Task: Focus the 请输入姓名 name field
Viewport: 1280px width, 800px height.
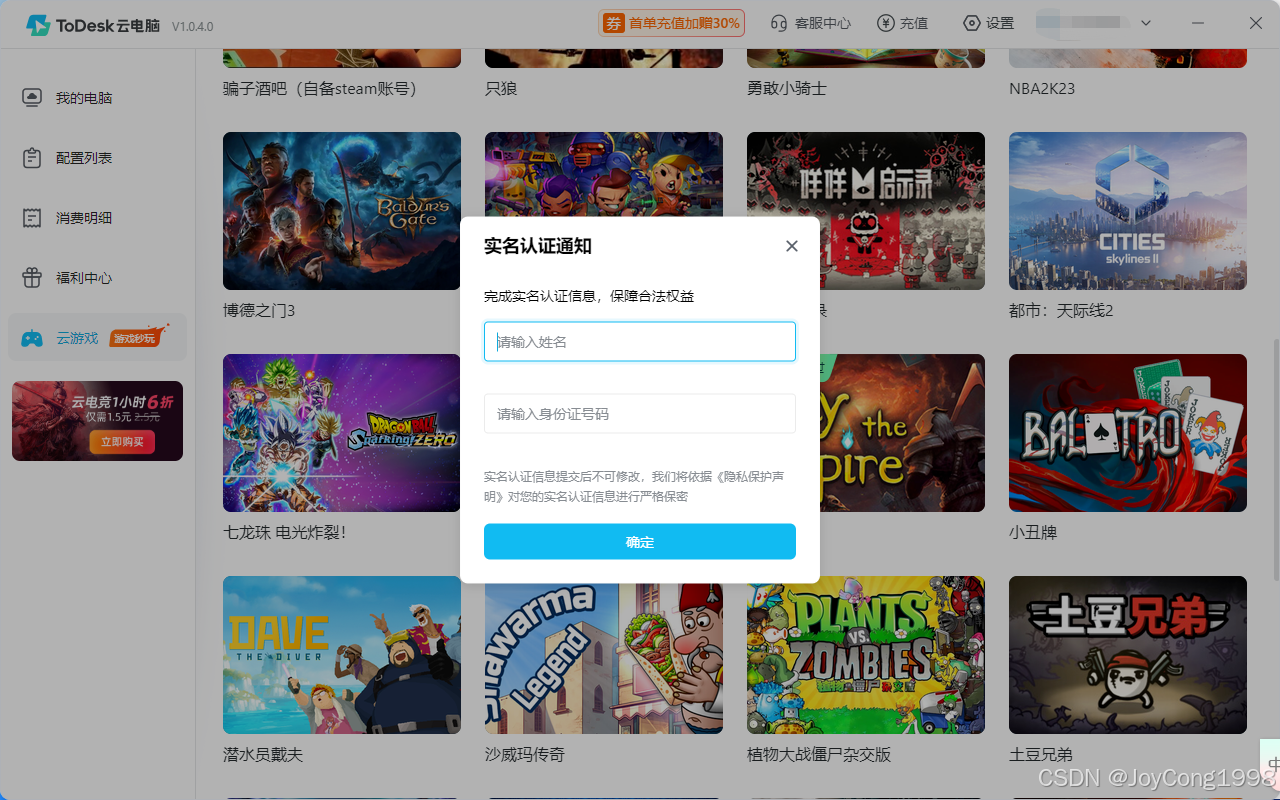Action: 640,342
